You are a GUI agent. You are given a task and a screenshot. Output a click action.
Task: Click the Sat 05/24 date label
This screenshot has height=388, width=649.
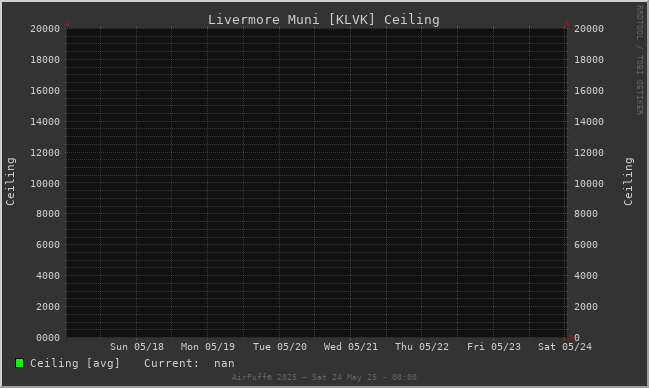coord(565,347)
